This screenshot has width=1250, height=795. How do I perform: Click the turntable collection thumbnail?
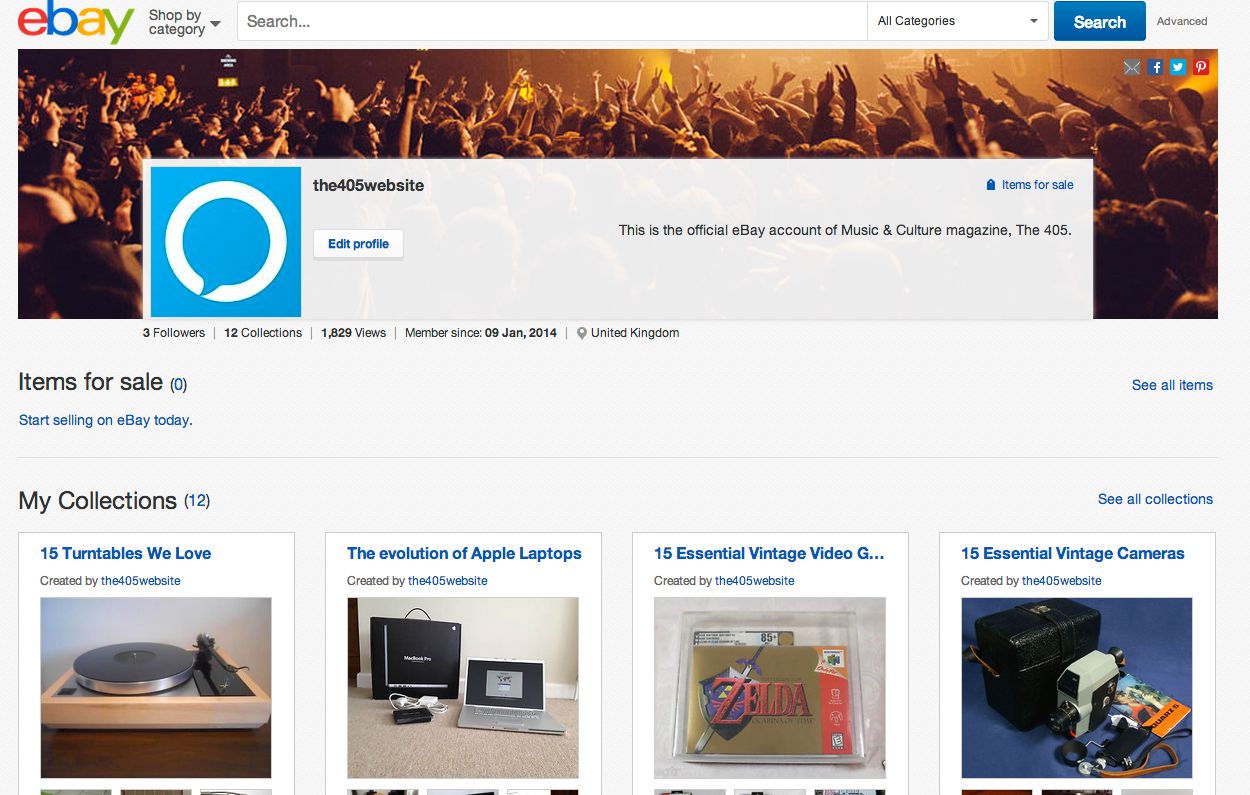[x=156, y=688]
